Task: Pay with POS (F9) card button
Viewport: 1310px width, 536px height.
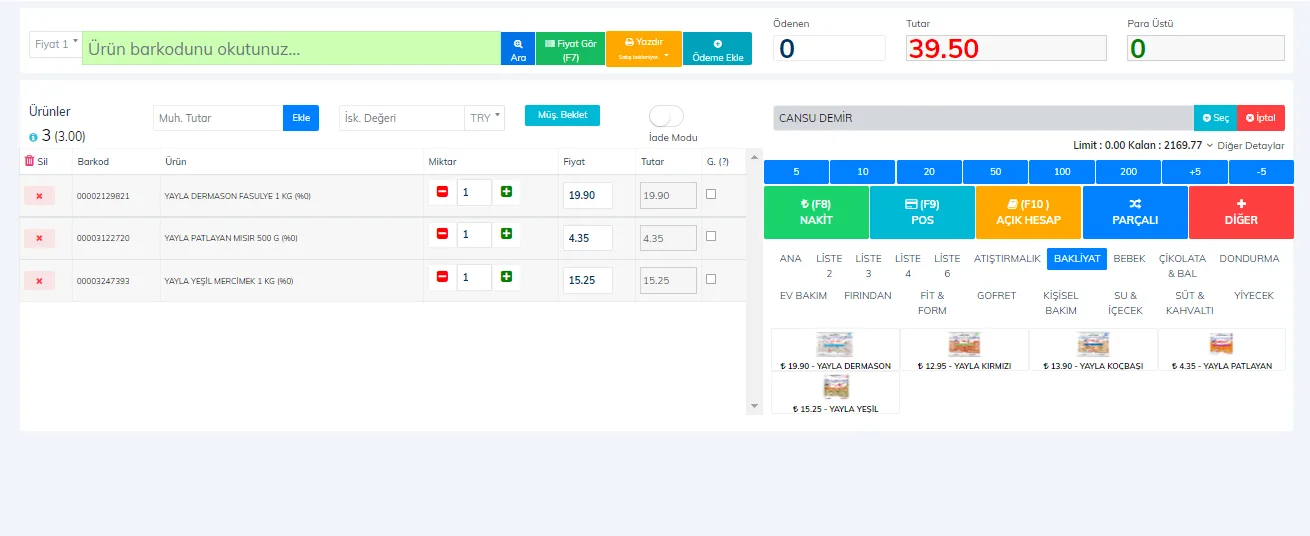Action: click(922, 212)
